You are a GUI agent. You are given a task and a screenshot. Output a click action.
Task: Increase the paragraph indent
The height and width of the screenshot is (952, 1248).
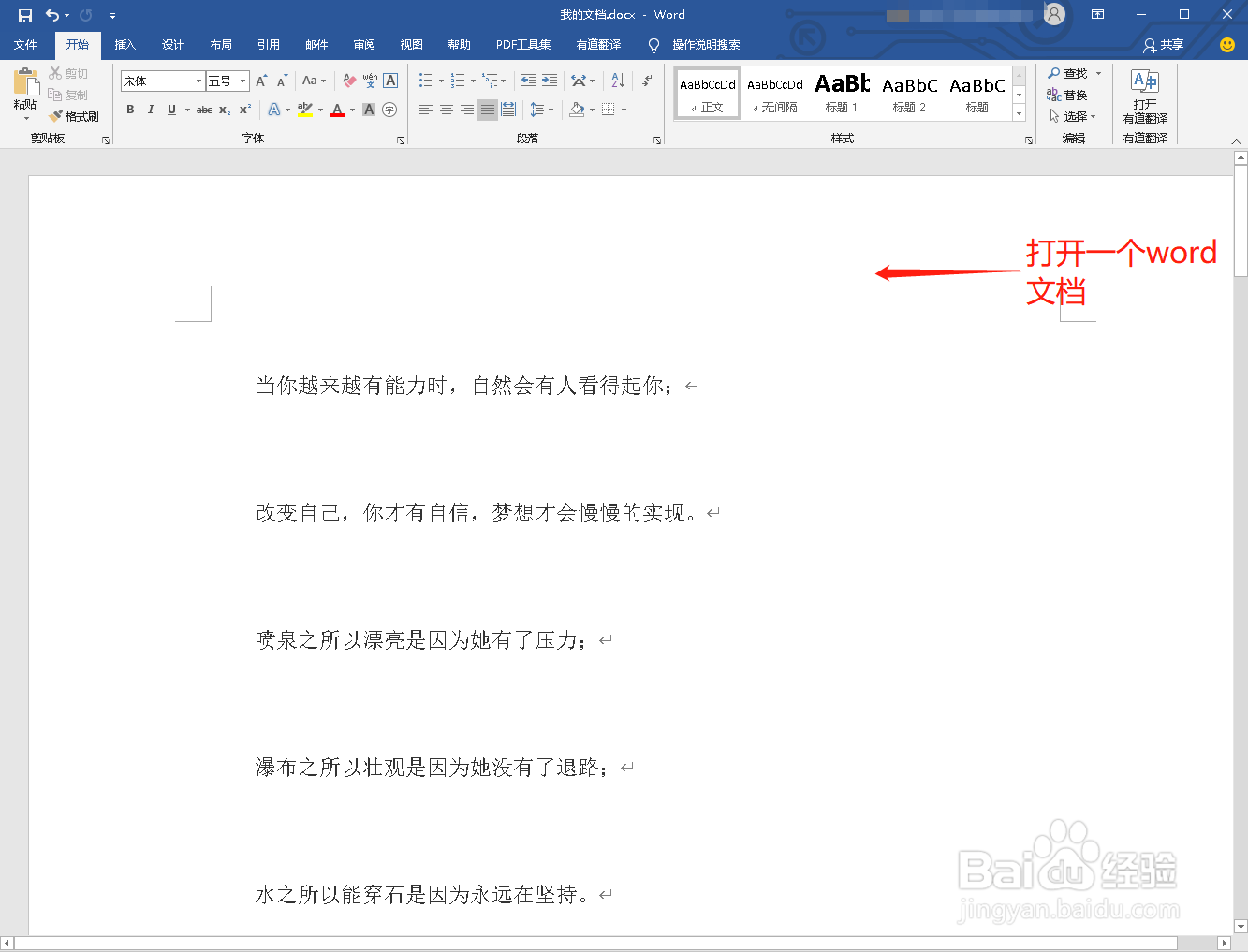(550, 81)
